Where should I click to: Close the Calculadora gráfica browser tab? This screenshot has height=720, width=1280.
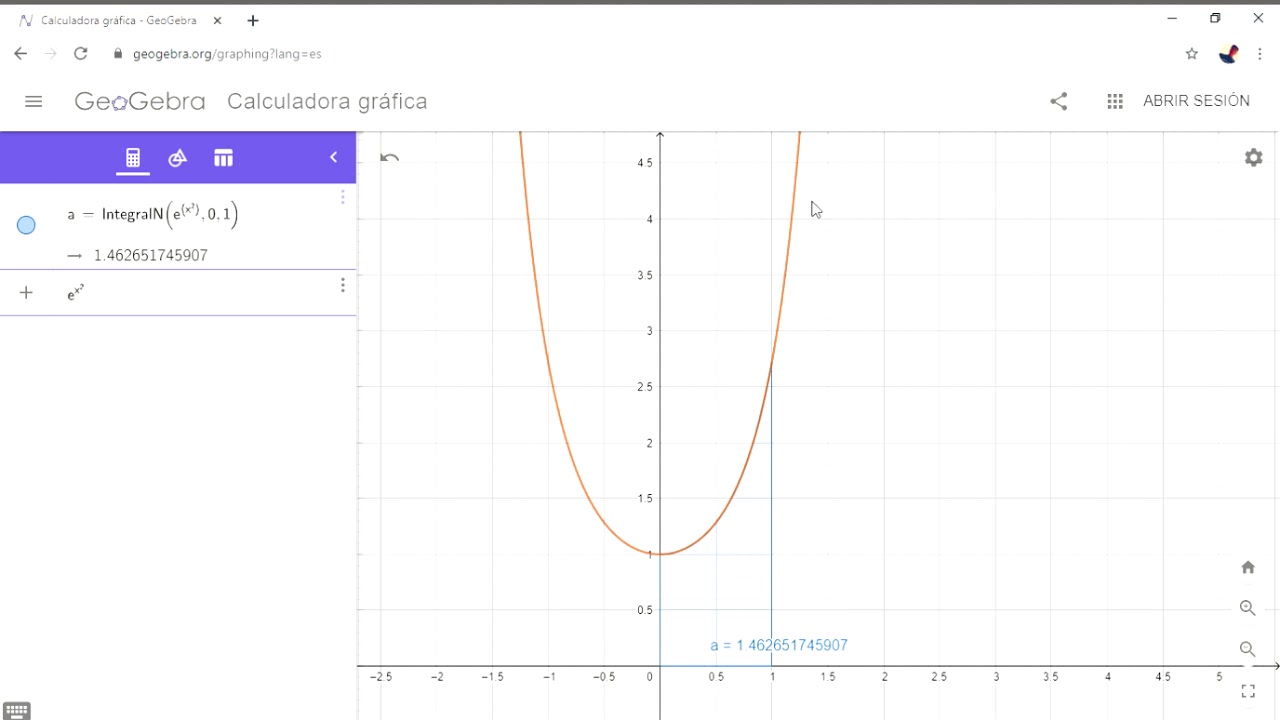click(x=217, y=20)
